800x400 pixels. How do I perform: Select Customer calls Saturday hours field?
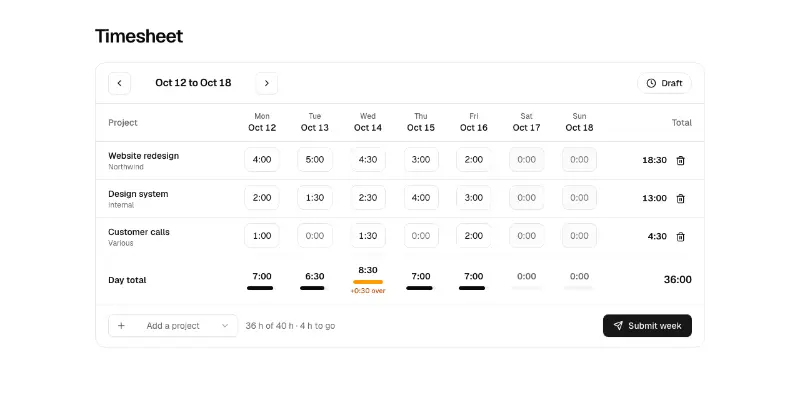click(527, 236)
